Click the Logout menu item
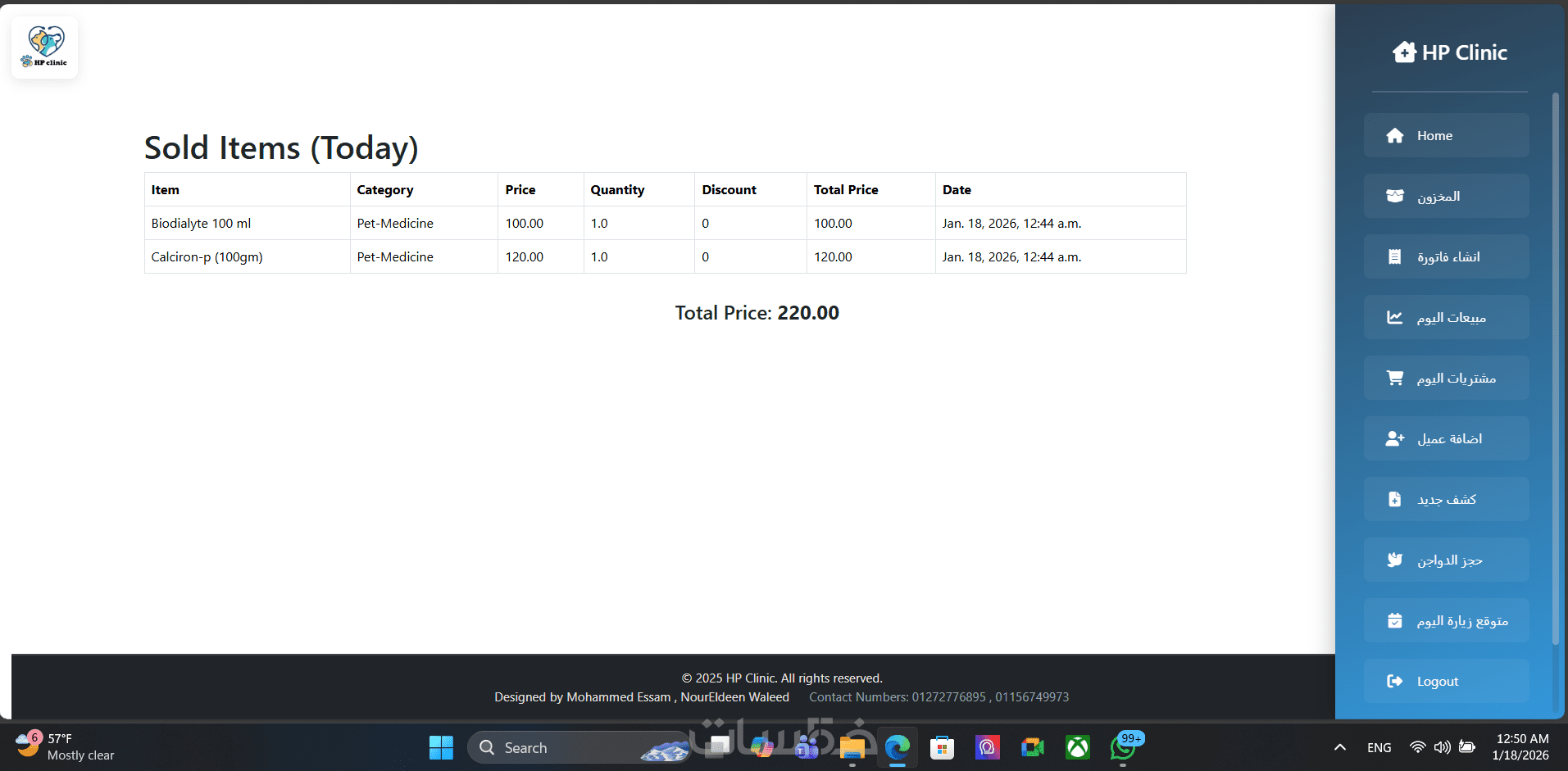Image resolution: width=1568 pixels, height=771 pixels. point(1446,682)
